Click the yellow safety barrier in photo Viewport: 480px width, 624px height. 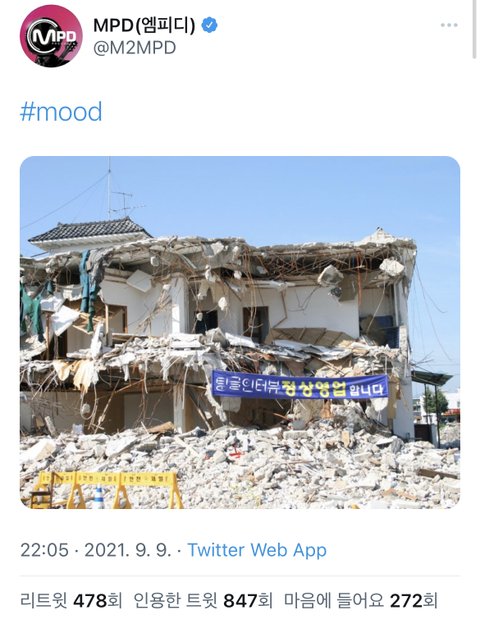pos(107,489)
